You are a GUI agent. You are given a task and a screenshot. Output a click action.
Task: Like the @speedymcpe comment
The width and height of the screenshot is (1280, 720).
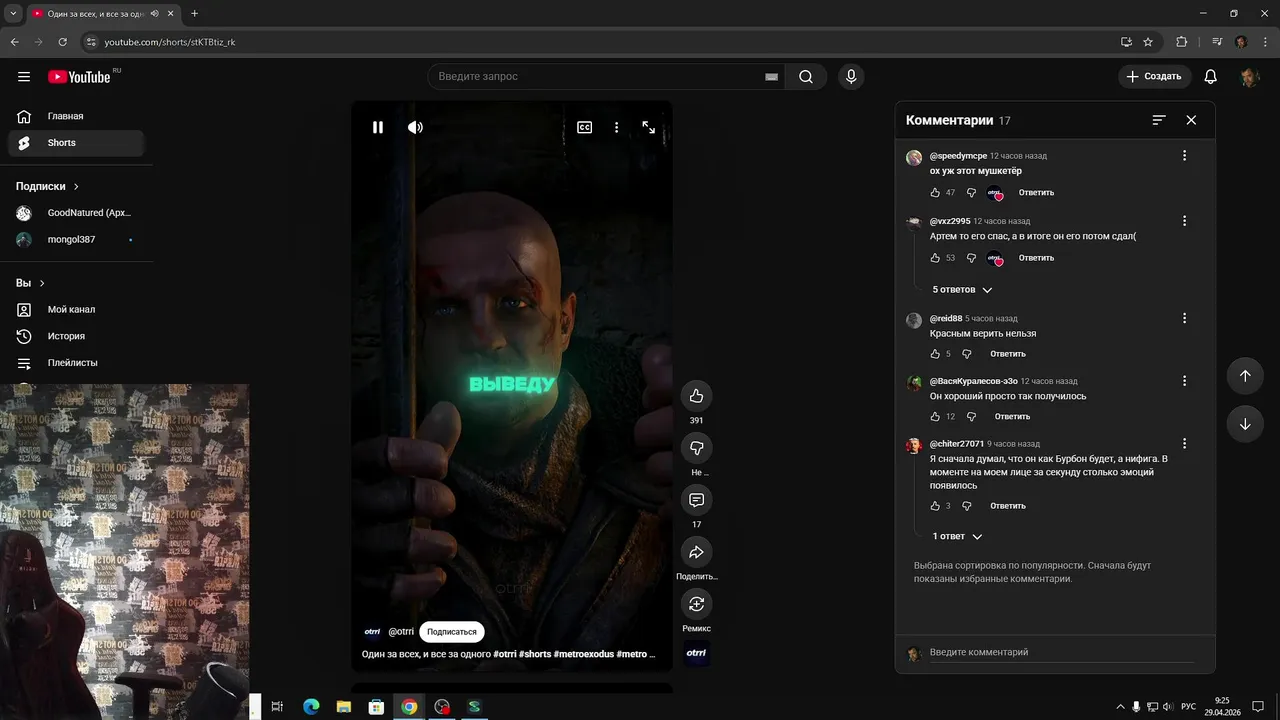[935, 192]
